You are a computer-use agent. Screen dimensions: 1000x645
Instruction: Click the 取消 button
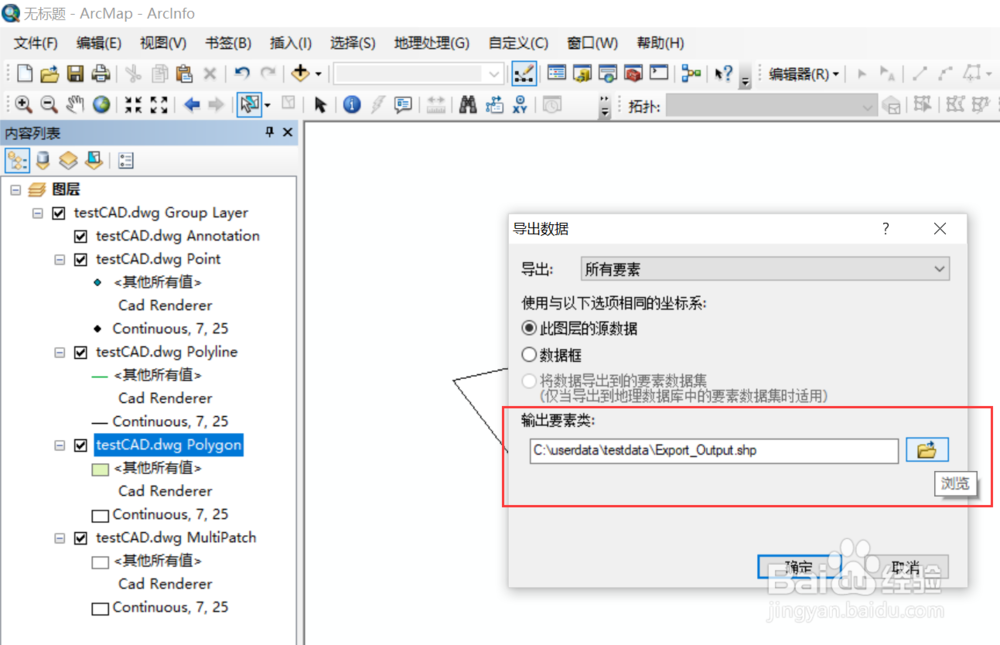906,567
